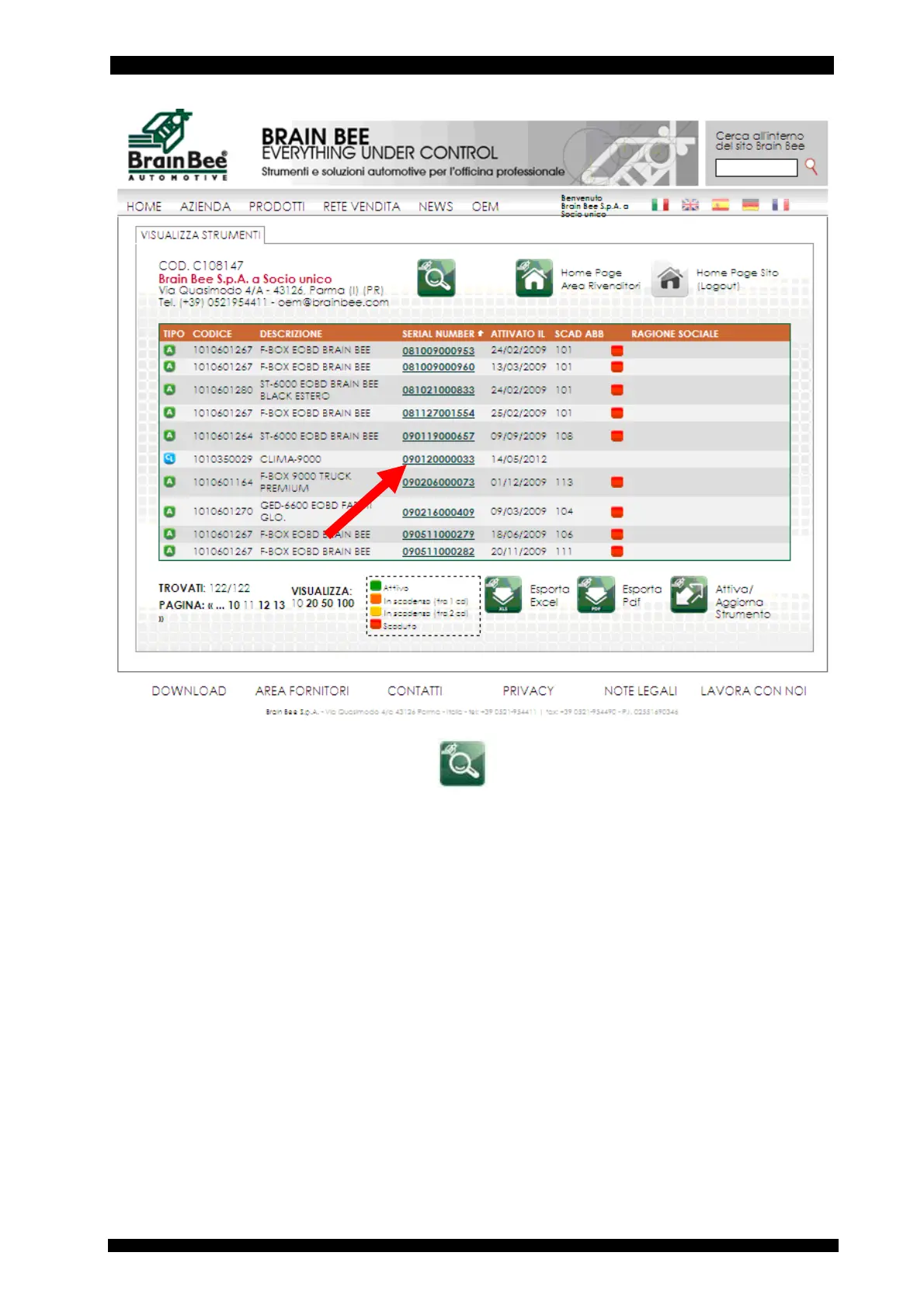The width and height of the screenshot is (924, 1308).
Task: Show 50 results per page
Action: click(x=328, y=604)
